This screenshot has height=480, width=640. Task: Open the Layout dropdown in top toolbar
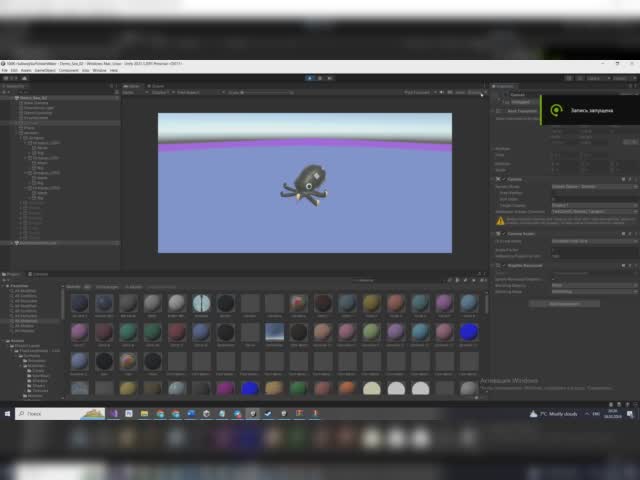point(624,78)
